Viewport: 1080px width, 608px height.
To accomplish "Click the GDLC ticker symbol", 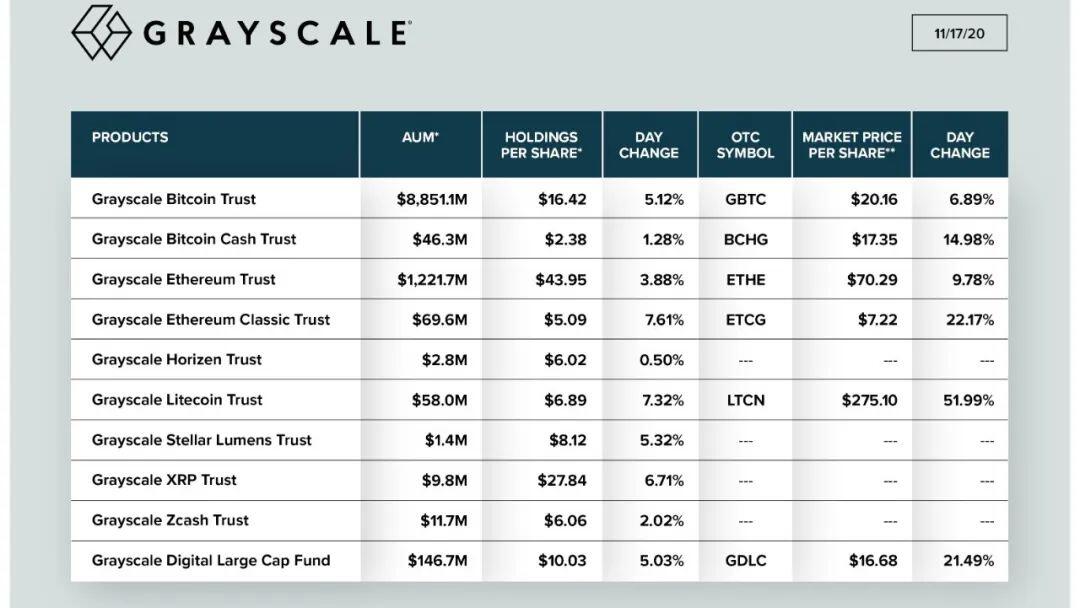I will coord(745,560).
